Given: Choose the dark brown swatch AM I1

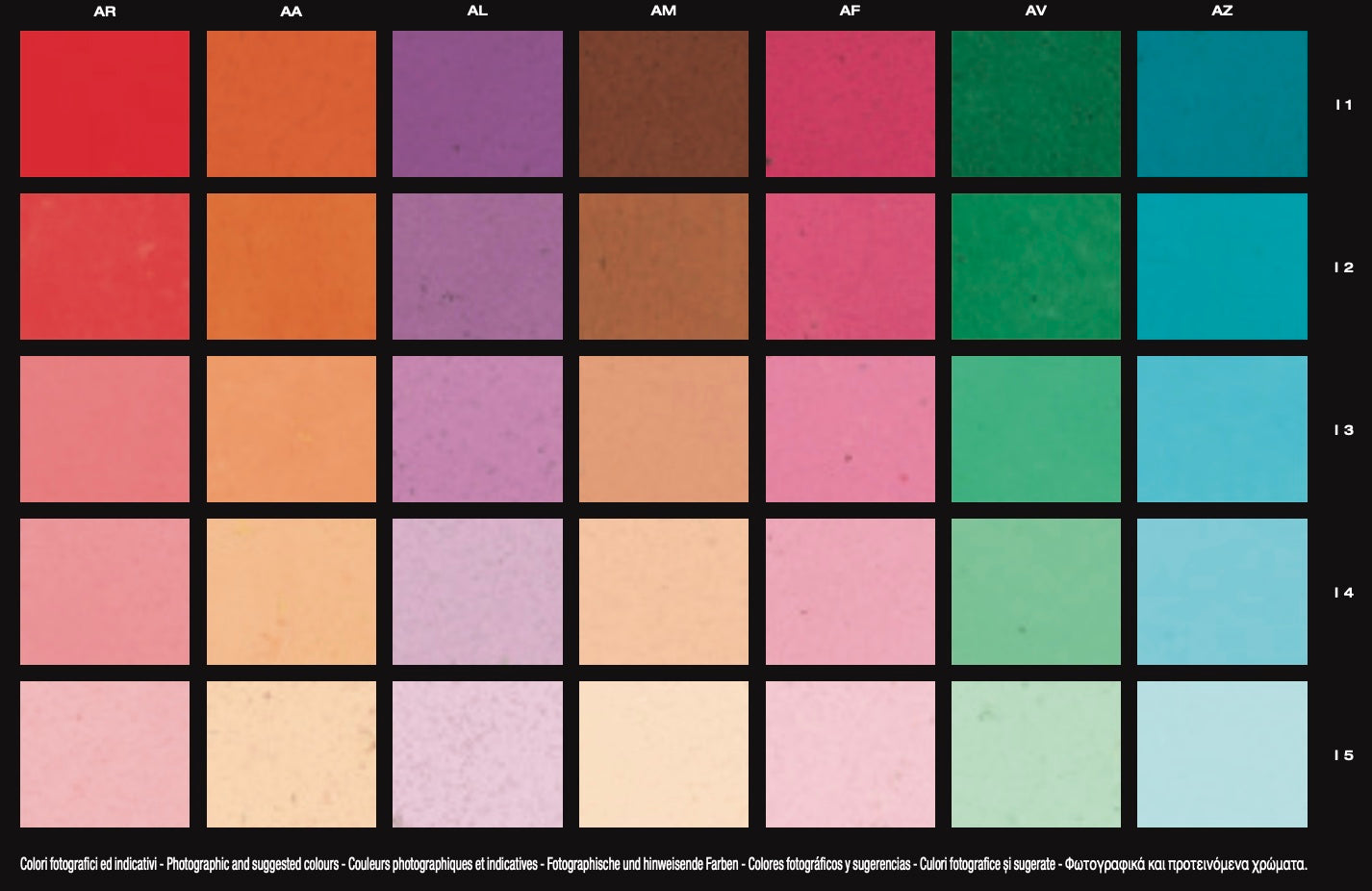Looking at the screenshot, I should 663,104.
